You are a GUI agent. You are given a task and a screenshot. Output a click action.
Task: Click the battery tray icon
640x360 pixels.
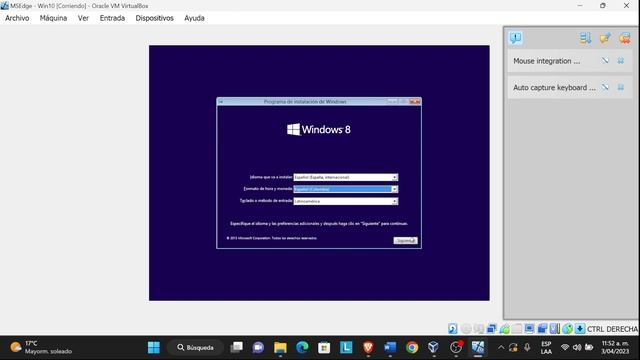[x=589, y=347]
